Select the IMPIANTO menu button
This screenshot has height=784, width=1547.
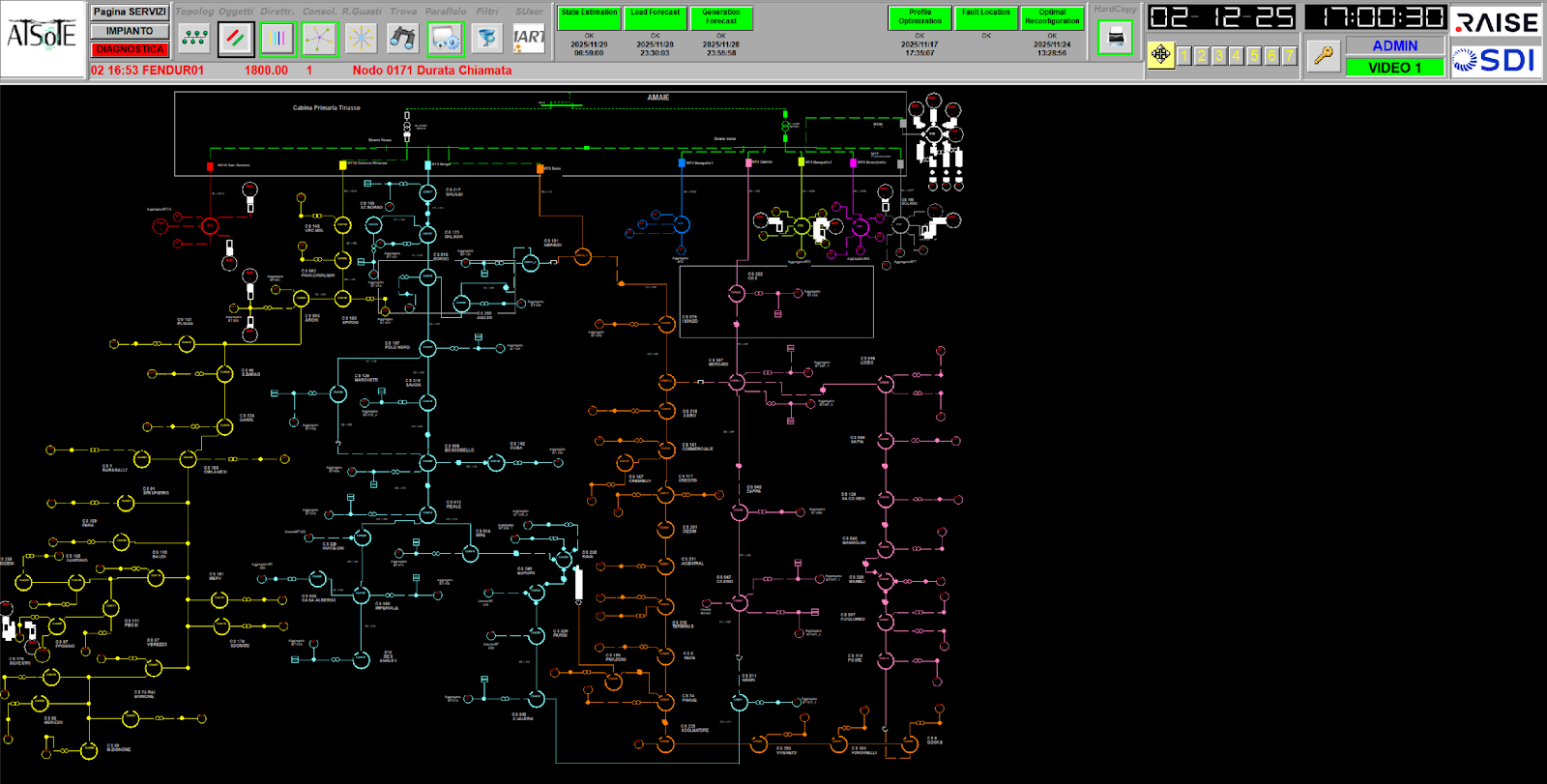pos(130,31)
